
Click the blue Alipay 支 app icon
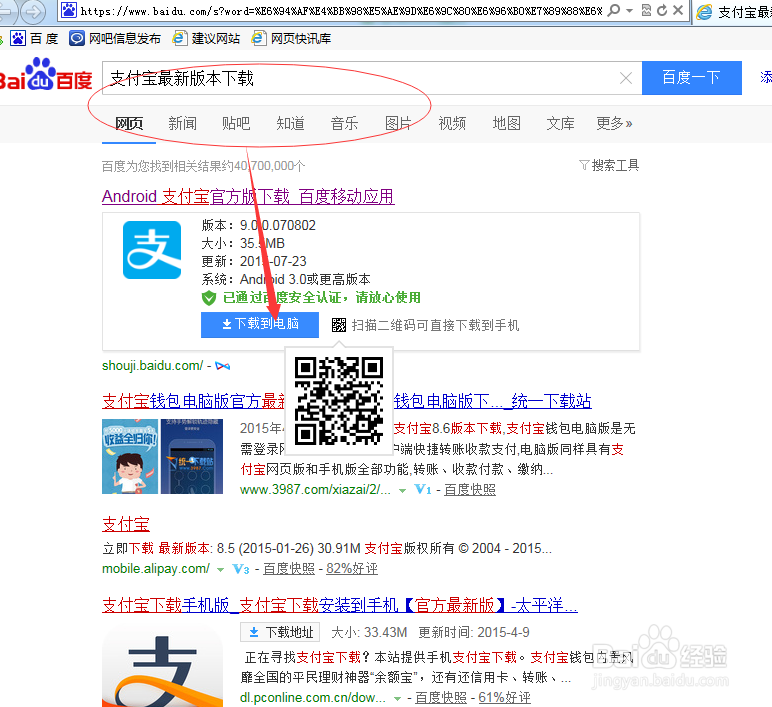(x=152, y=250)
